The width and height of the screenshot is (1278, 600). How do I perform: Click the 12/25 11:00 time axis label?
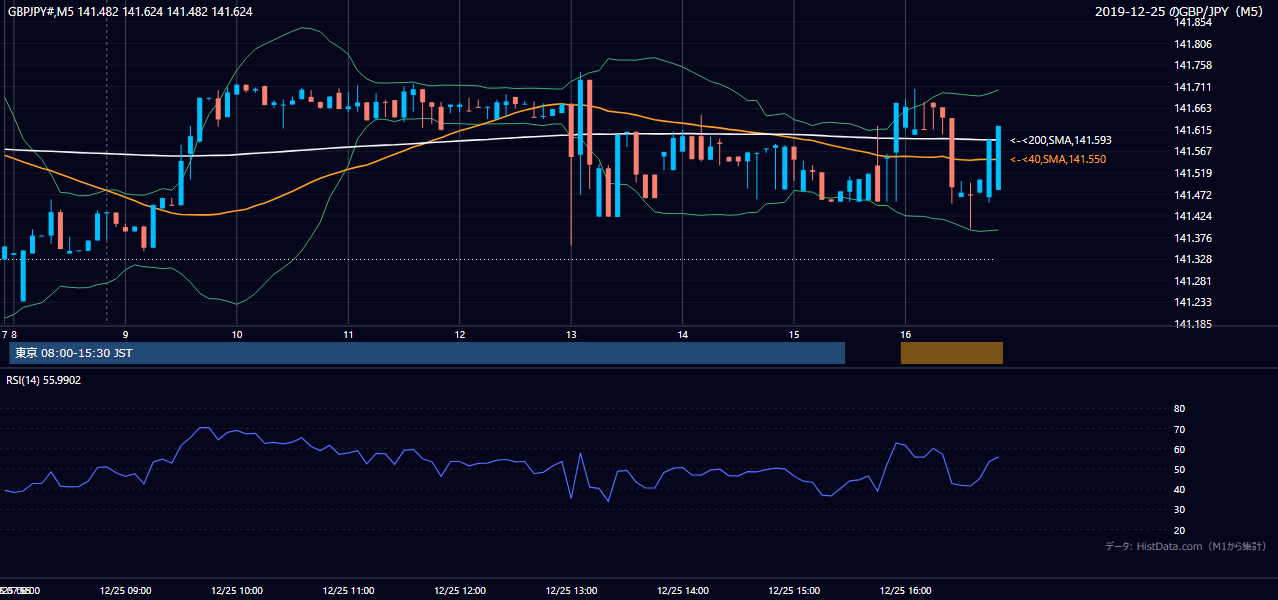click(x=348, y=590)
